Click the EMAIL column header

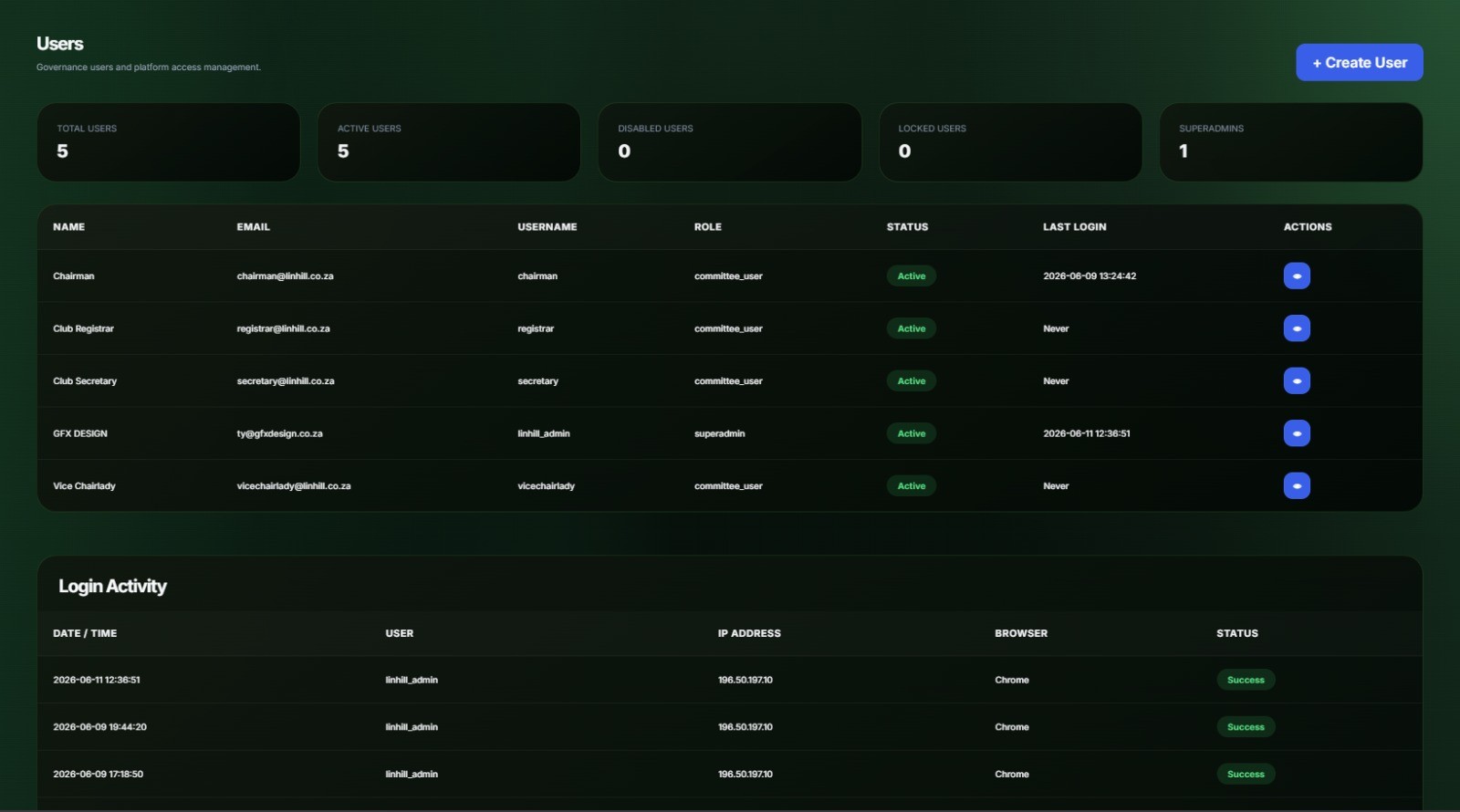pos(254,227)
